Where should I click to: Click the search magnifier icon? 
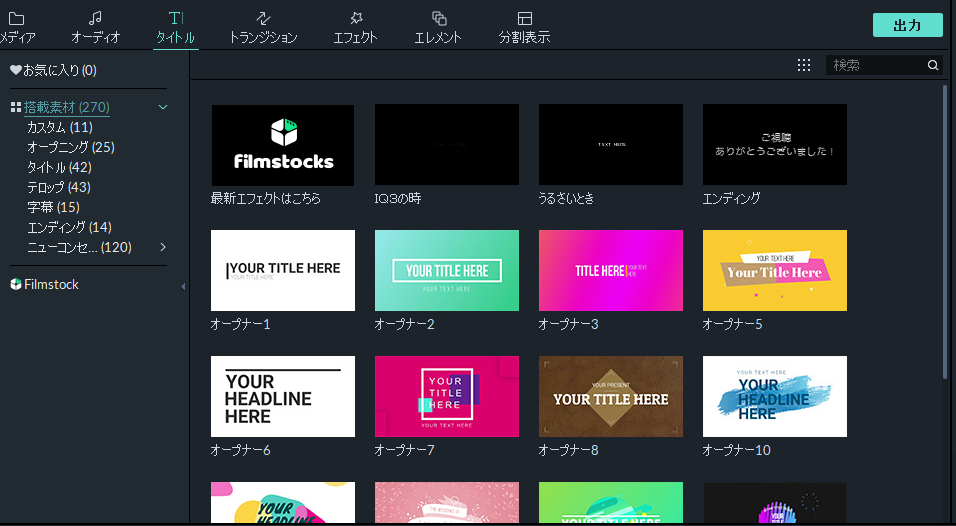point(933,65)
